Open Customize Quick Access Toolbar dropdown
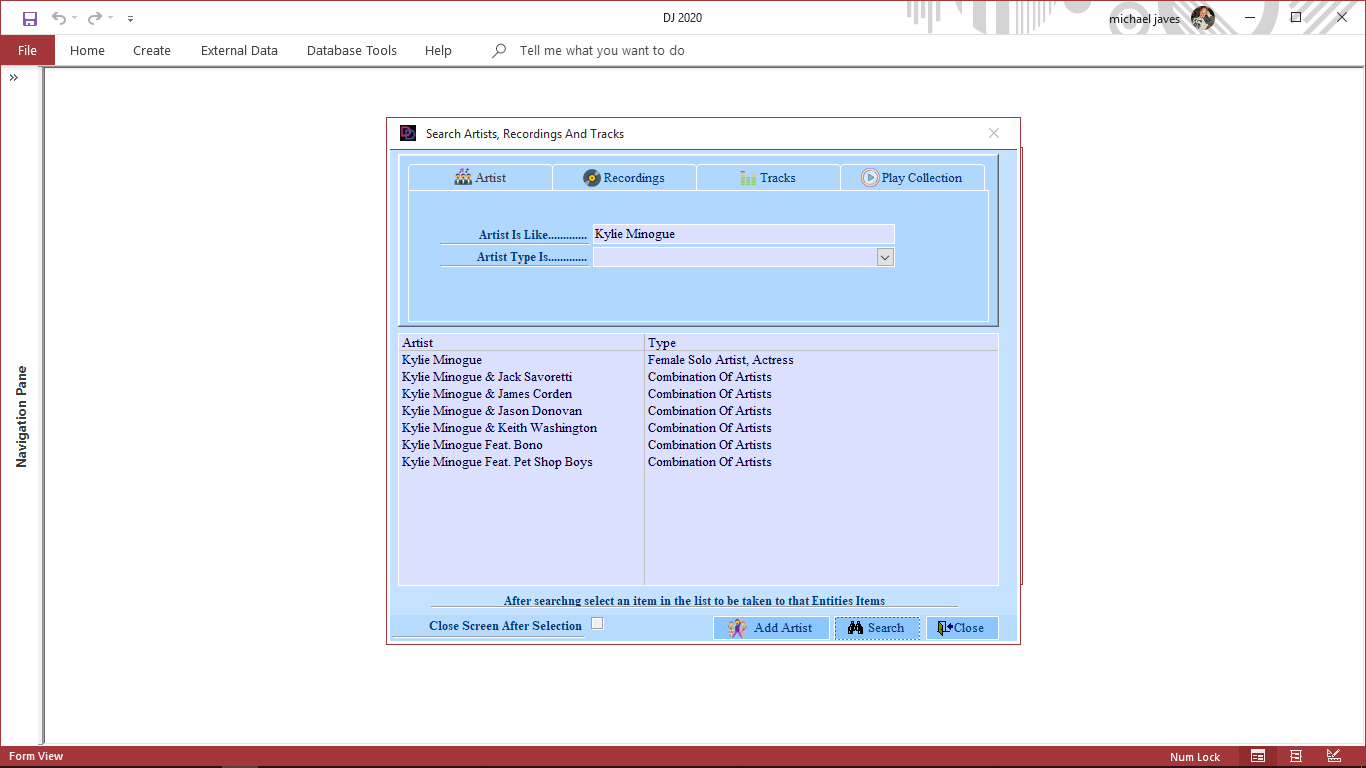The width and height of the screenshot is (1366, 768). 131,18
